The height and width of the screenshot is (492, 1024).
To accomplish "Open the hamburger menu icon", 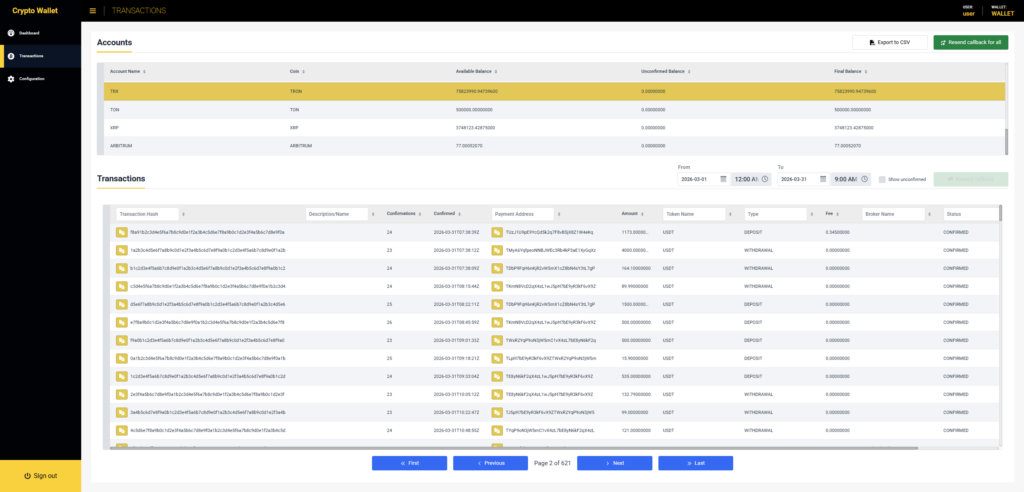I will click(x=93, y=10).
